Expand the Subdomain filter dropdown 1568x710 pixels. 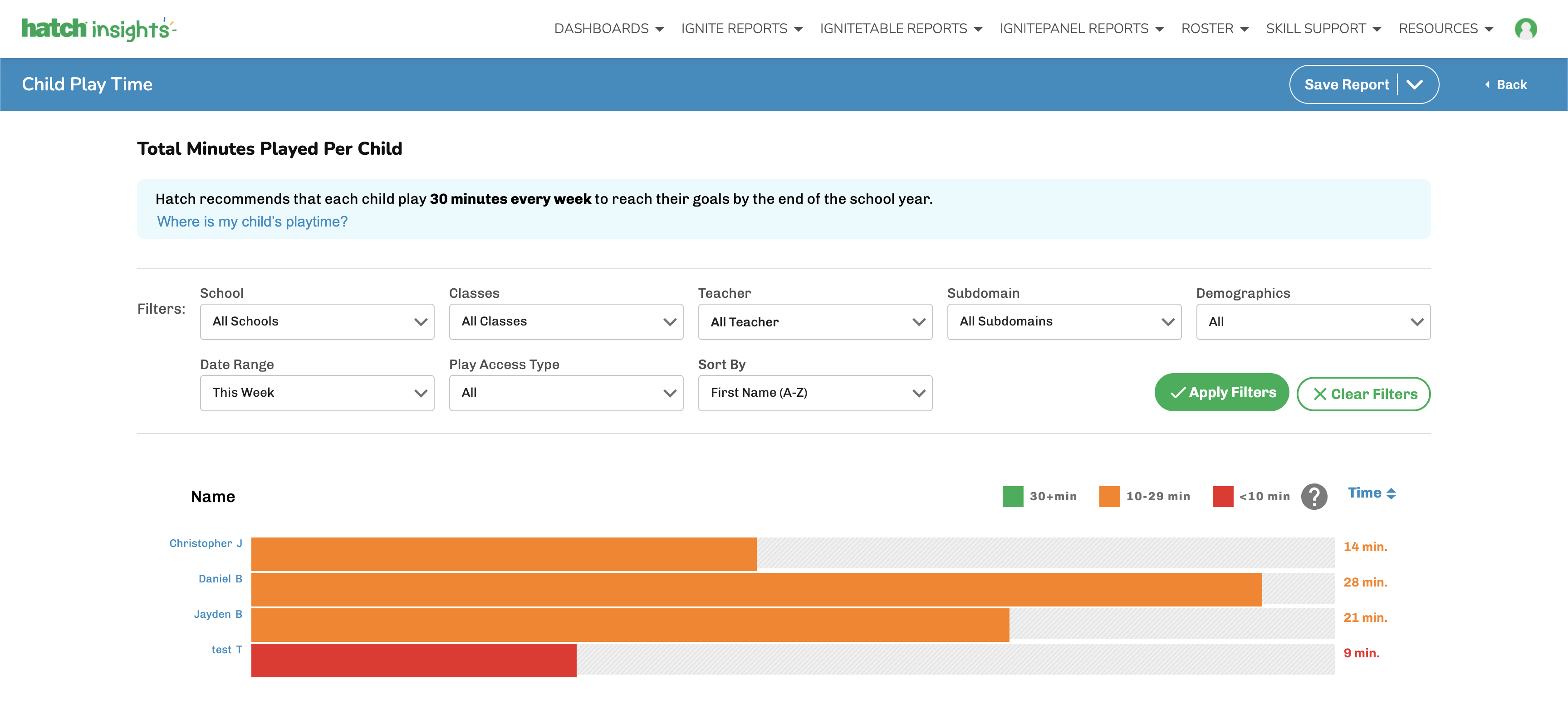click(1064, 321)
